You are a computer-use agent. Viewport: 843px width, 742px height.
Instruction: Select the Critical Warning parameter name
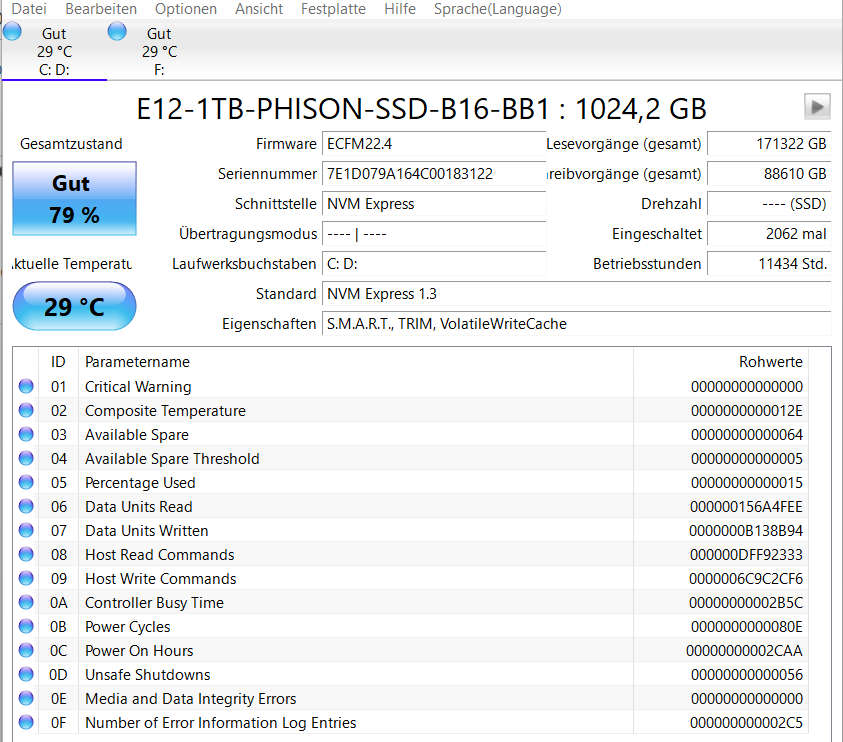tap(138, 387)
